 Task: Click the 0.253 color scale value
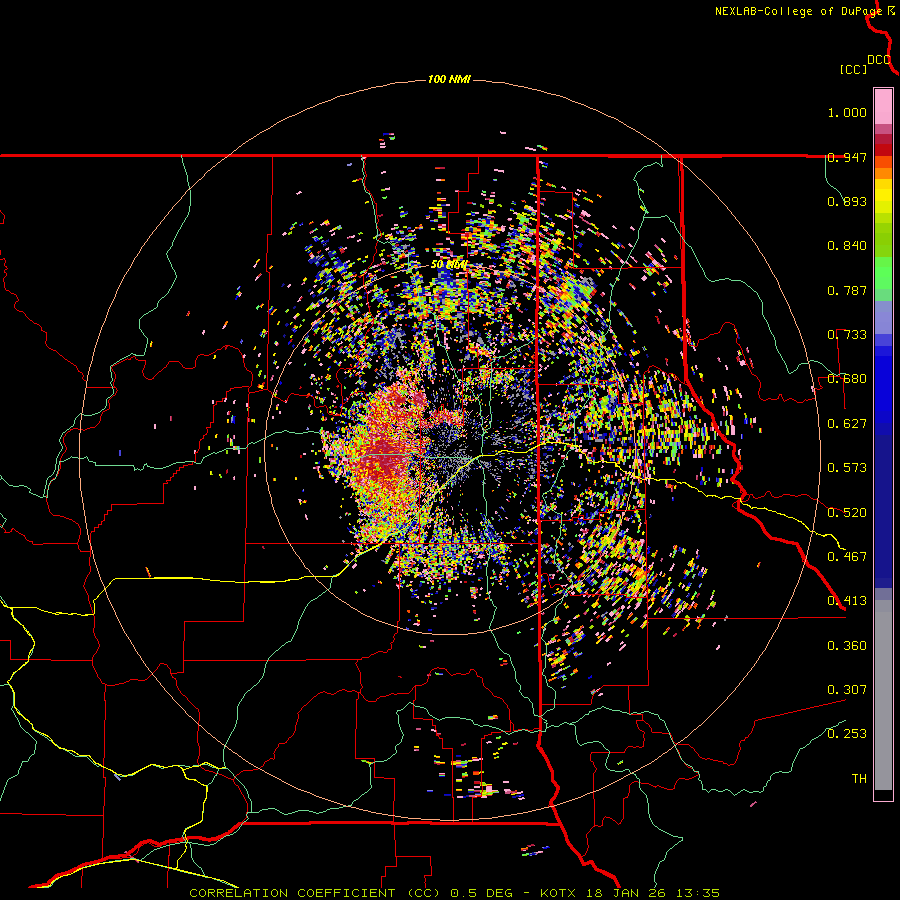pyautogui.click(x=847, y=734)
